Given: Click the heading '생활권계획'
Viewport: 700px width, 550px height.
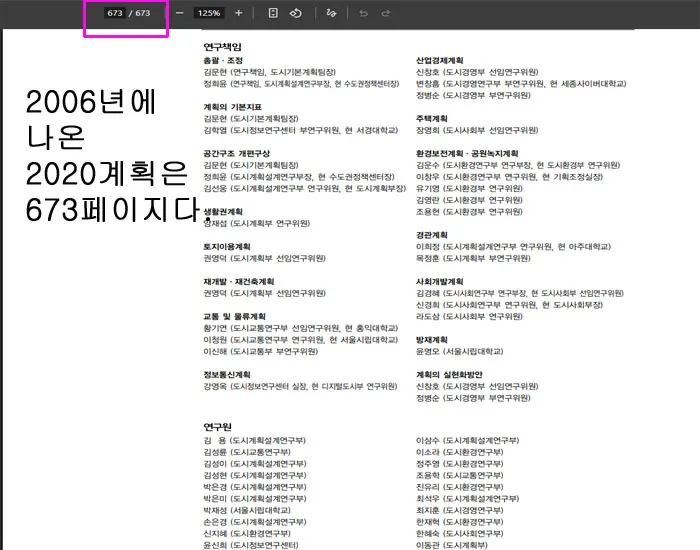Looking at the screenshot, I should (x=223, y=211).
